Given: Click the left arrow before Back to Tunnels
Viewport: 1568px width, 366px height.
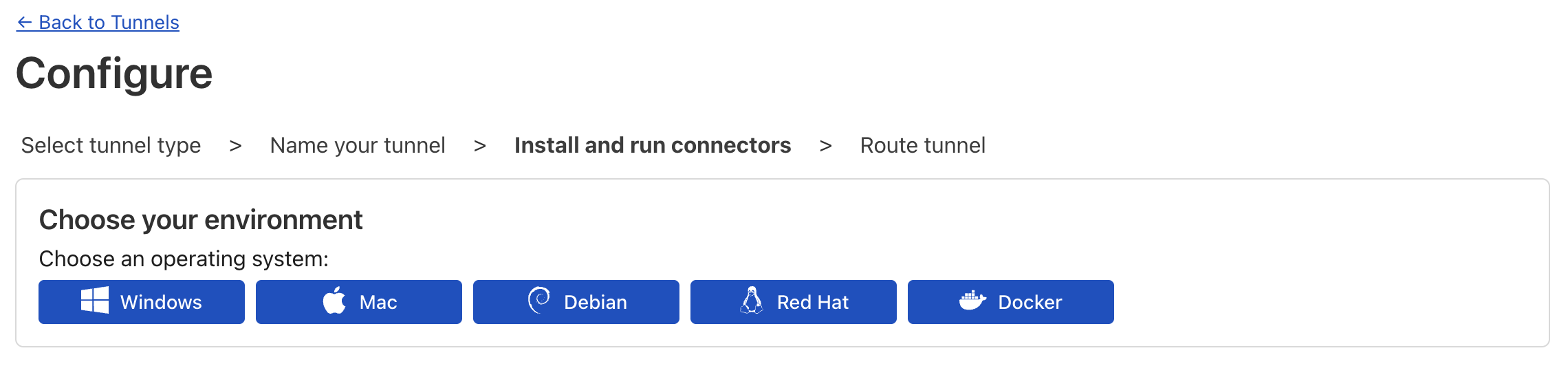Looking at the screenshot, I should point(25,23).
